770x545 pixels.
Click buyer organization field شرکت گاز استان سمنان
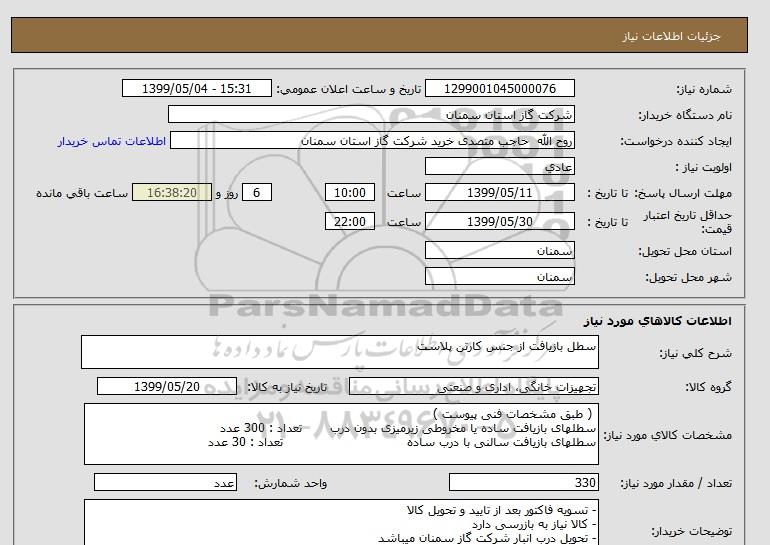(371, 115)
